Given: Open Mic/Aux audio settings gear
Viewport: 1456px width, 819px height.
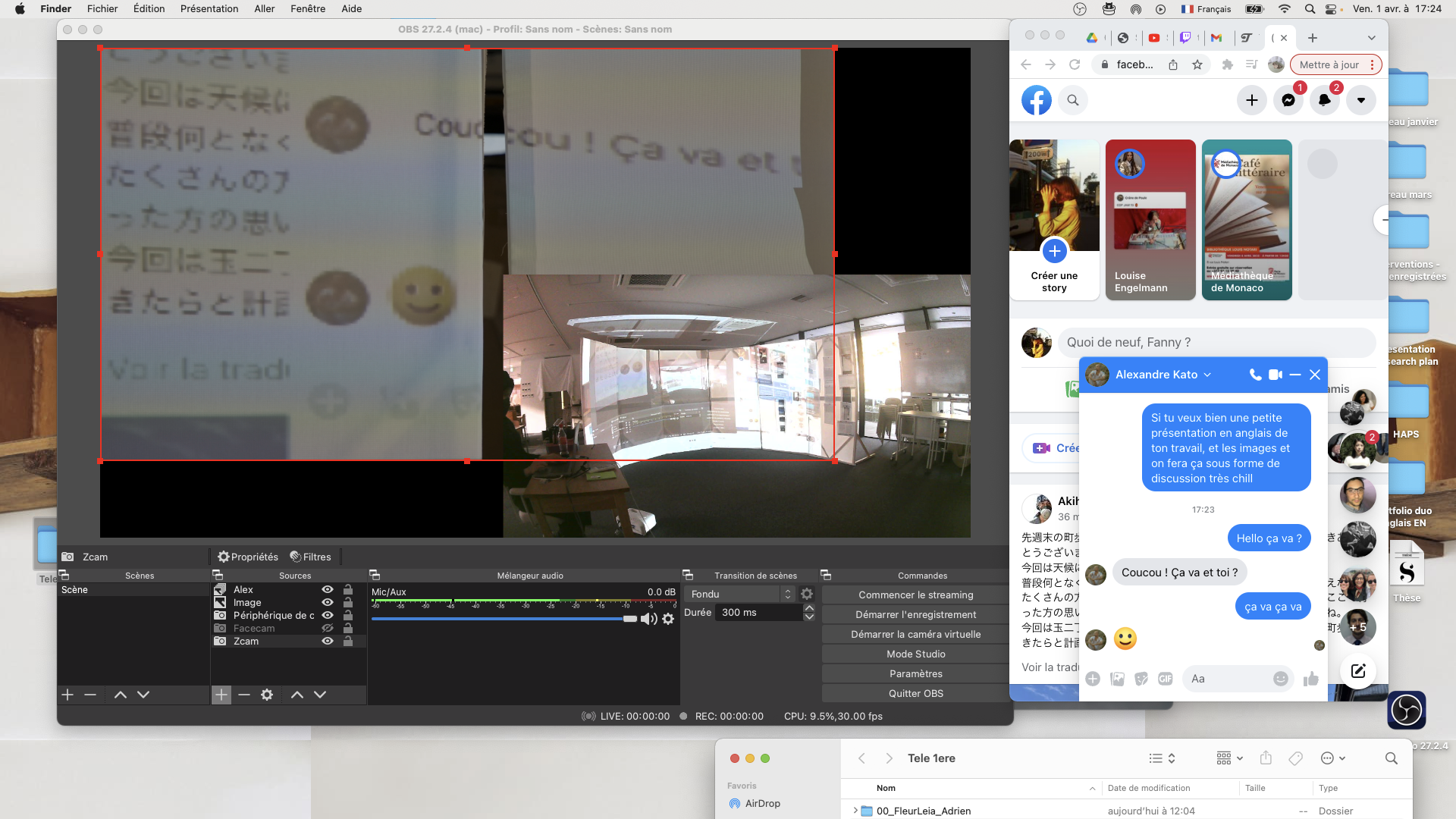Looking at the screenshot, I should 668,619.
